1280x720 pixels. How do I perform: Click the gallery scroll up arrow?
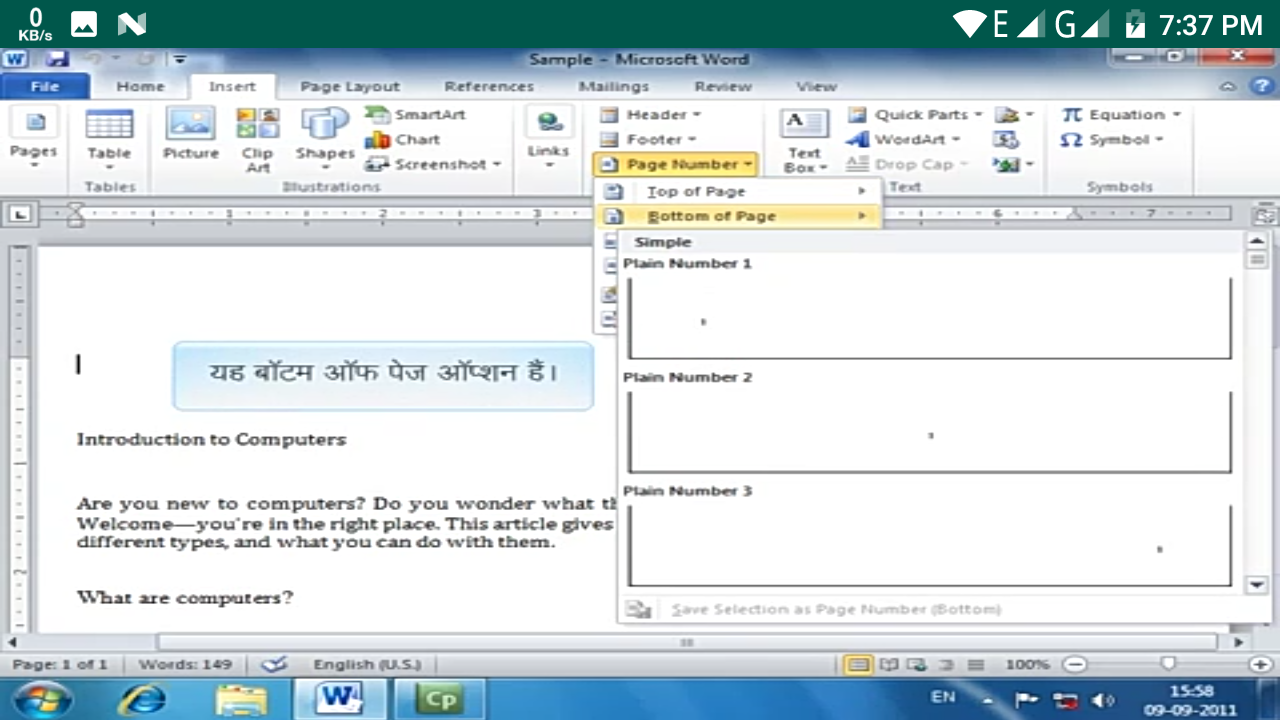coord(1257,241)
